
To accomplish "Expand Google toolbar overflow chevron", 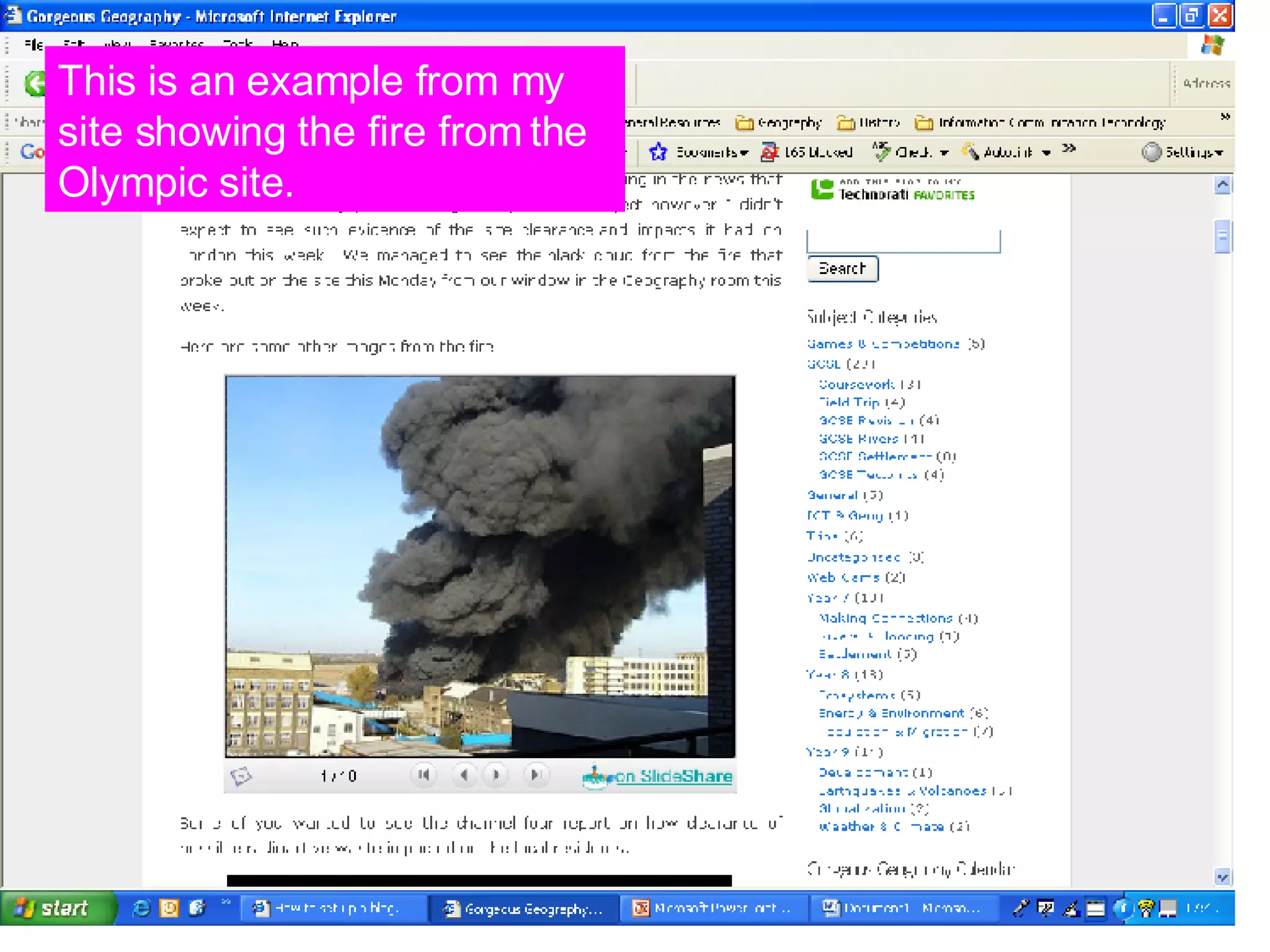I will [1068, 148].
